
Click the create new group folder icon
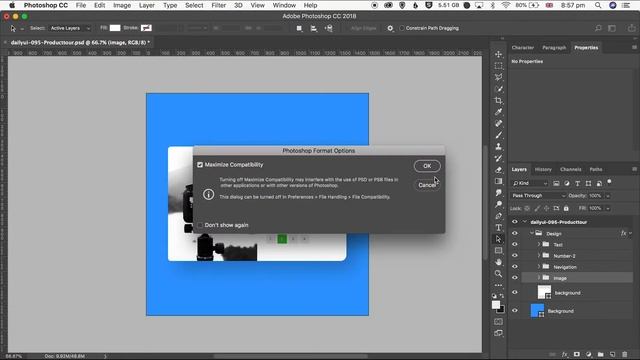pyautogui.click(x=601, y=354)
